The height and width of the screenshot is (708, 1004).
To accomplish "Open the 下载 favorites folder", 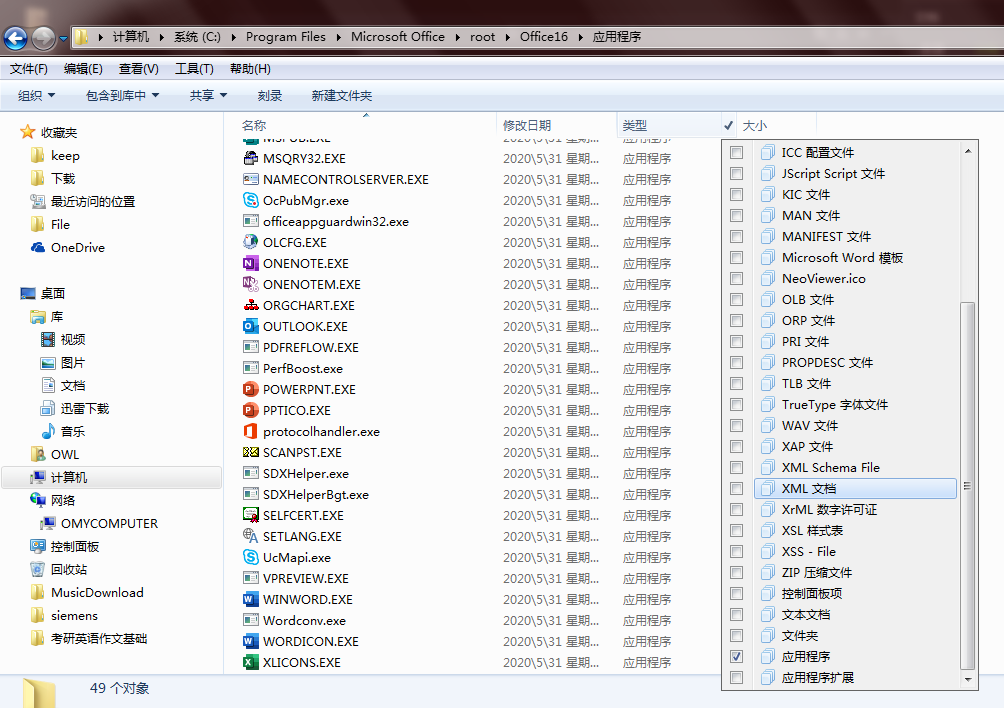I will [63, 179].
